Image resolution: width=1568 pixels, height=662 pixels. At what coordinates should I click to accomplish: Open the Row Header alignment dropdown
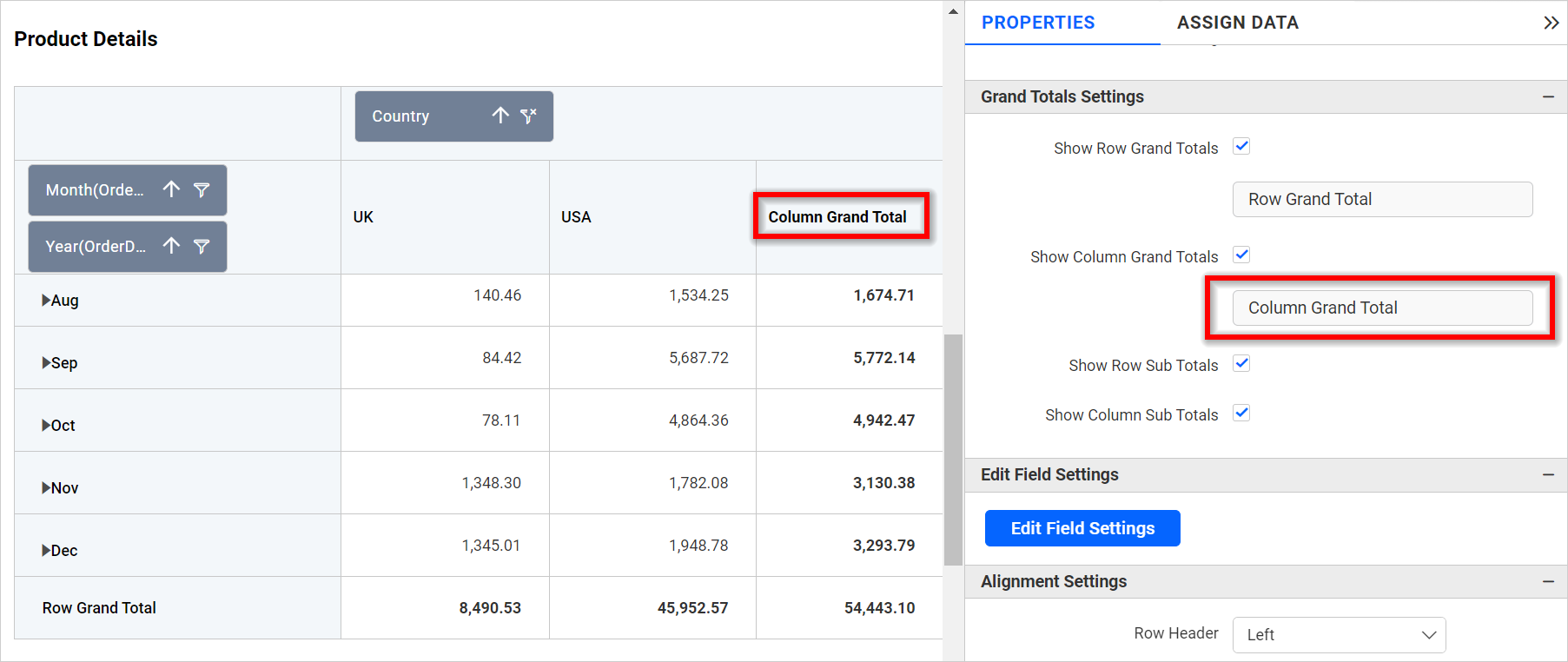(1339, 634)
